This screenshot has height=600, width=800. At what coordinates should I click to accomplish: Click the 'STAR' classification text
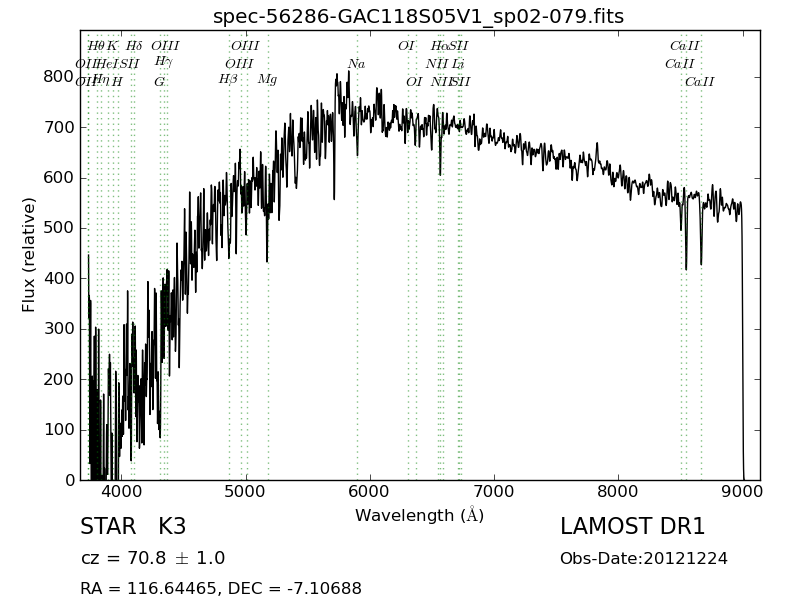pyautogui.click(x=108, y=527)
